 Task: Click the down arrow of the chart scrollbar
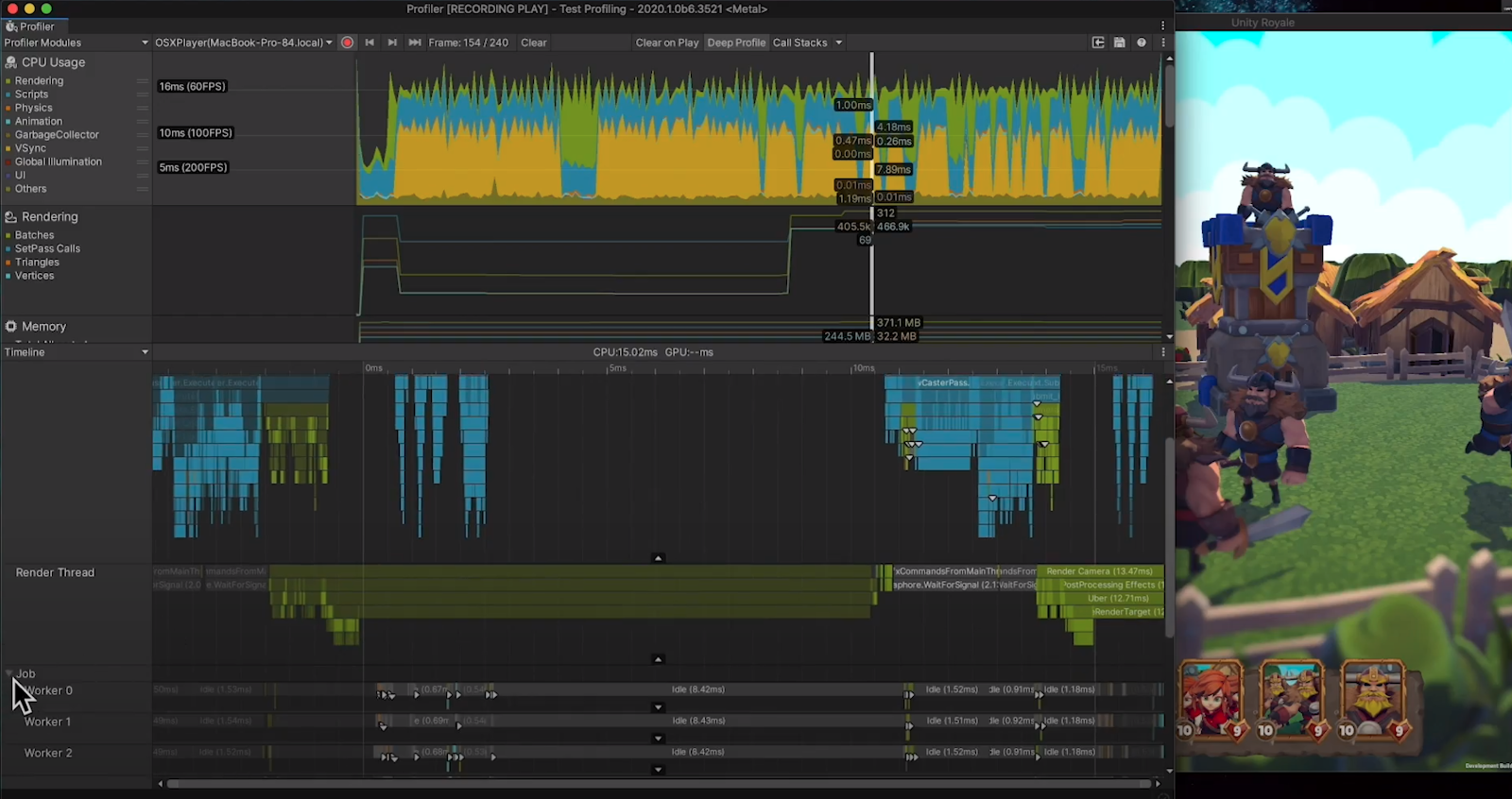tap(1169, 337)
